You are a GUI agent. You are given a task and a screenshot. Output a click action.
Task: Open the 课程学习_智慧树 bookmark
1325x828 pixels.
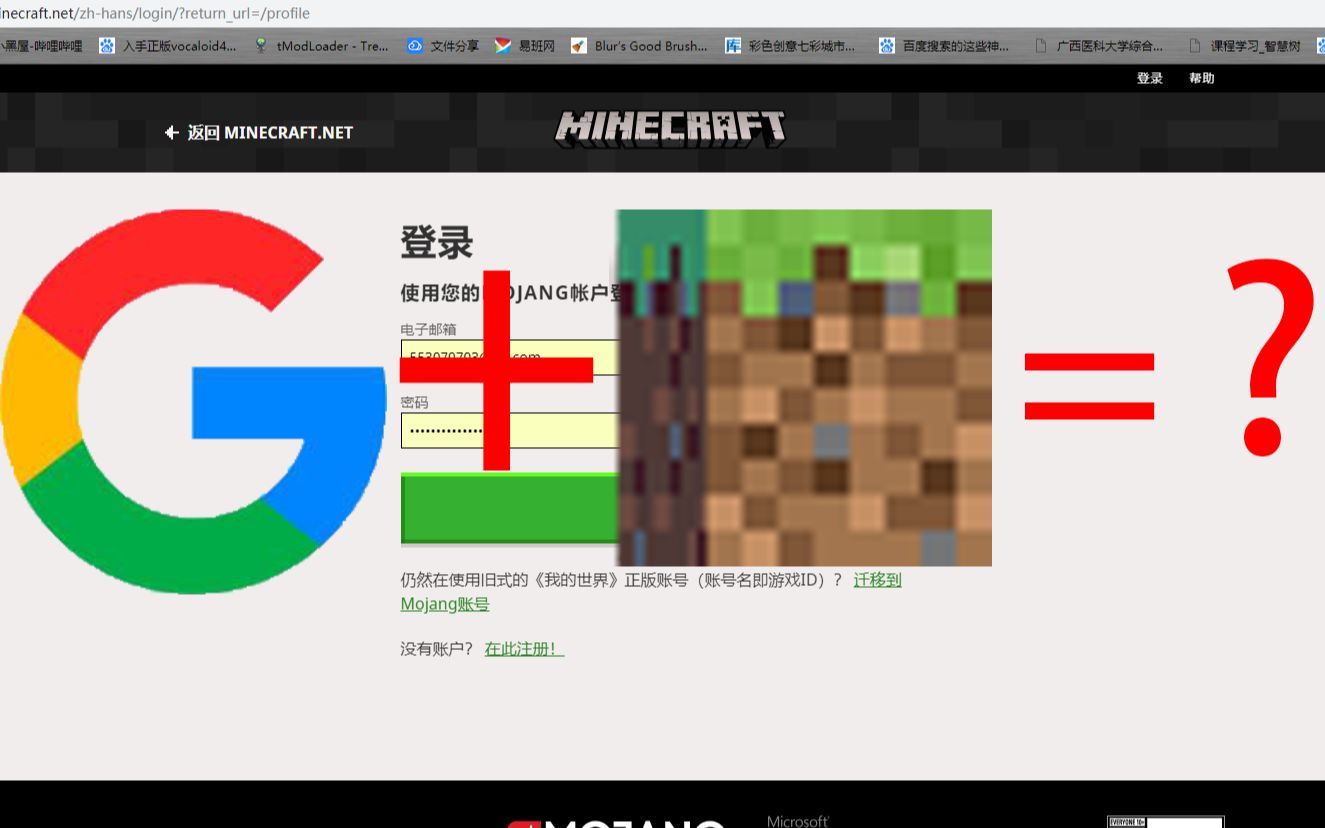1245,46
